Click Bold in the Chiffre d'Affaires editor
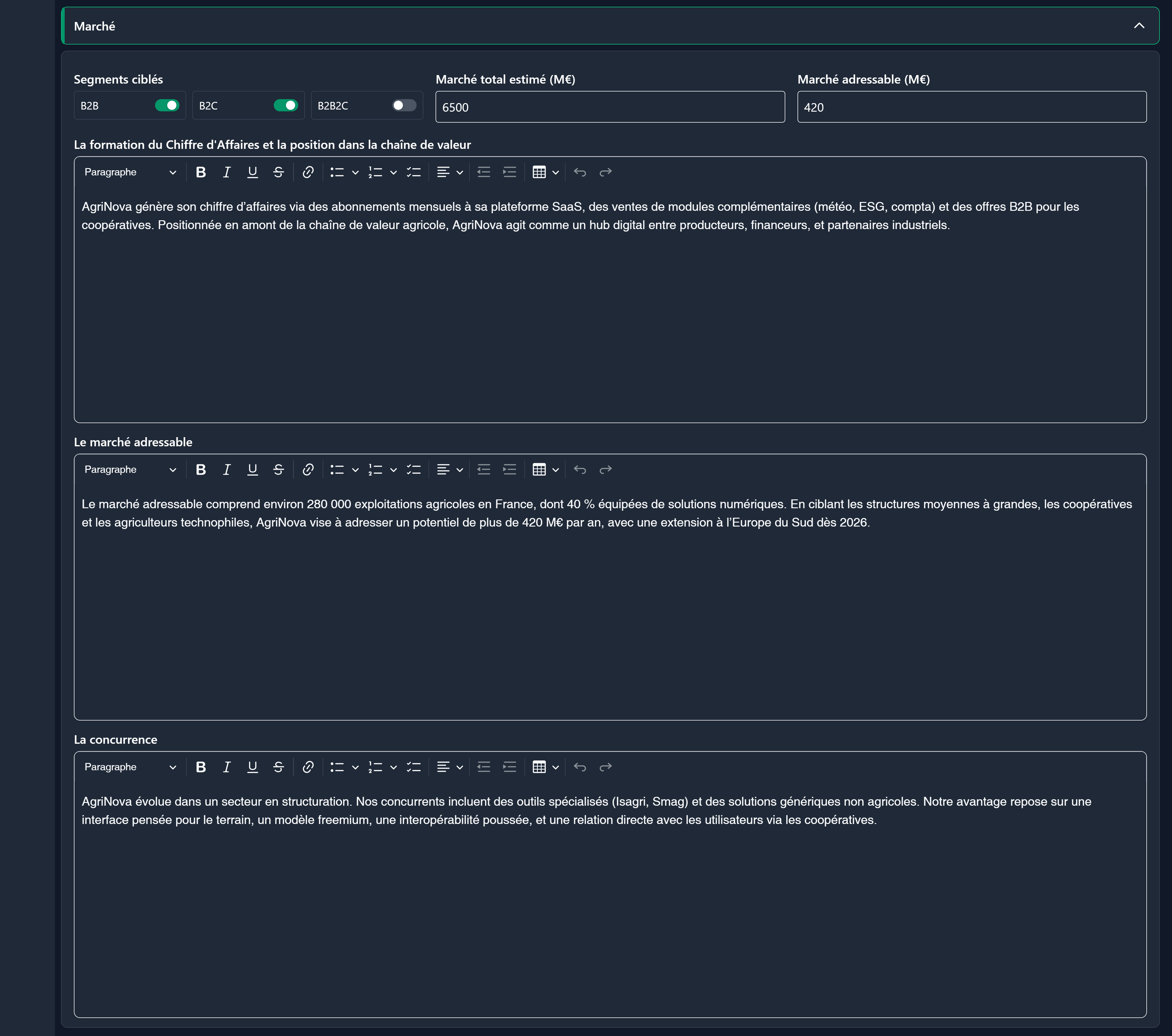 tap(201, 172)
